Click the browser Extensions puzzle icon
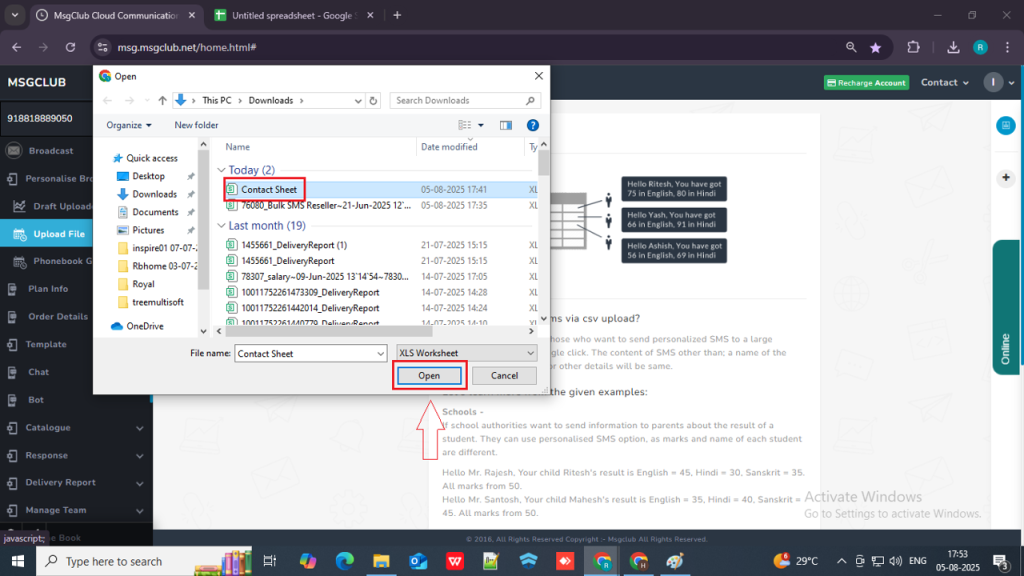 [913, 47]
